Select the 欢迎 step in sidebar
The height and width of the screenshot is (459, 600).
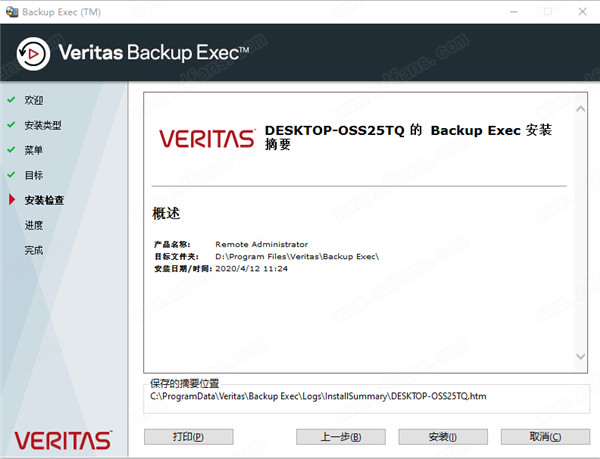coord(34,100)
